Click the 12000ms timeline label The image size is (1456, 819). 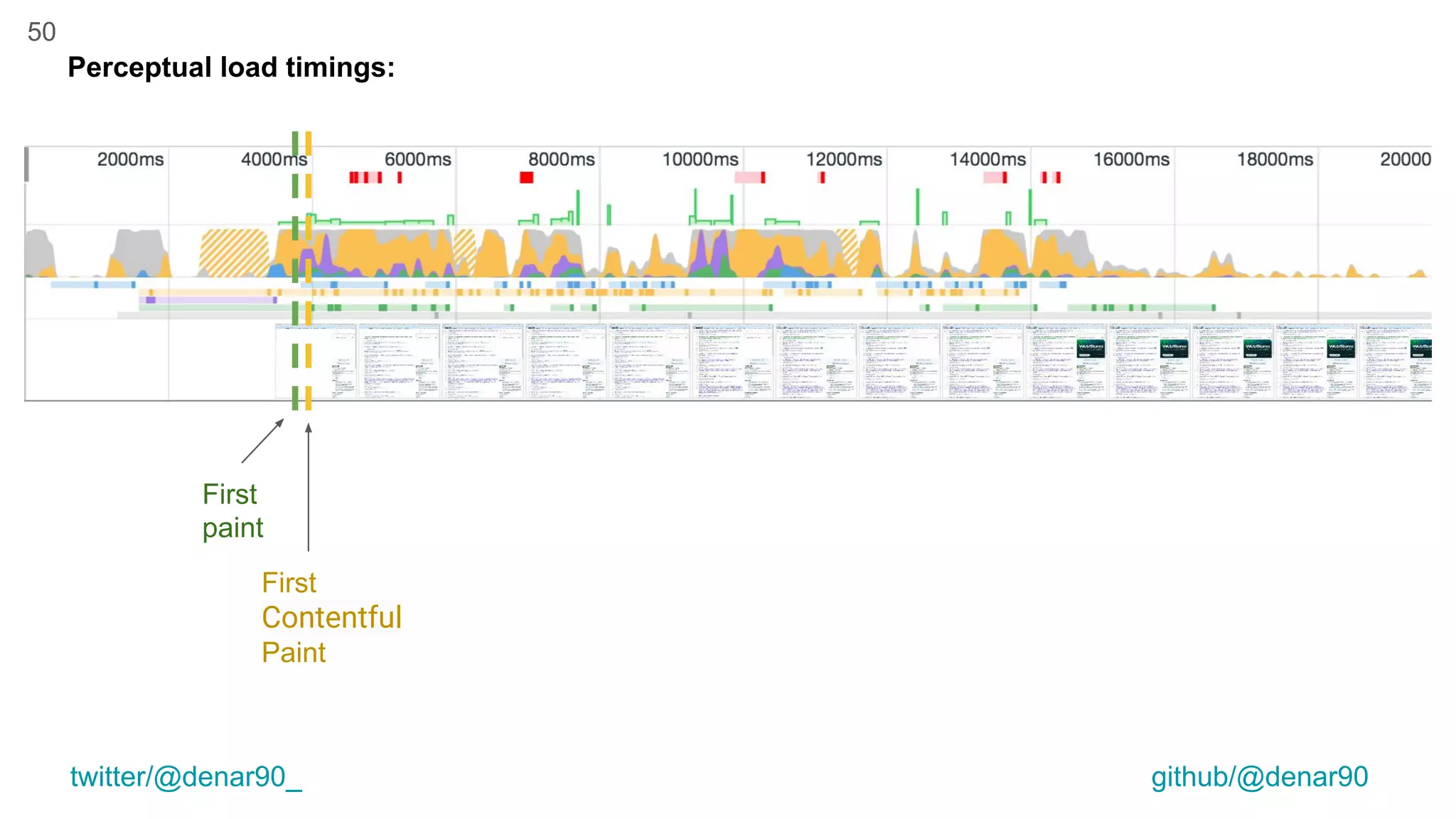[844, 159]
